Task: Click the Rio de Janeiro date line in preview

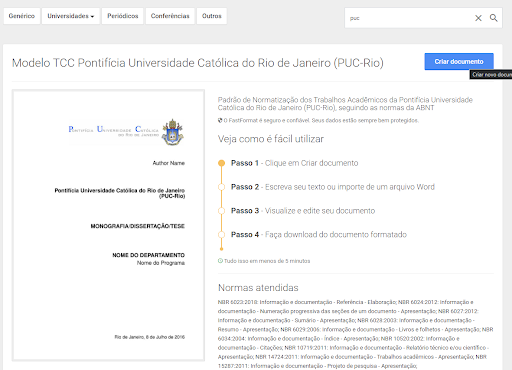Action: [x=150, y=337]
